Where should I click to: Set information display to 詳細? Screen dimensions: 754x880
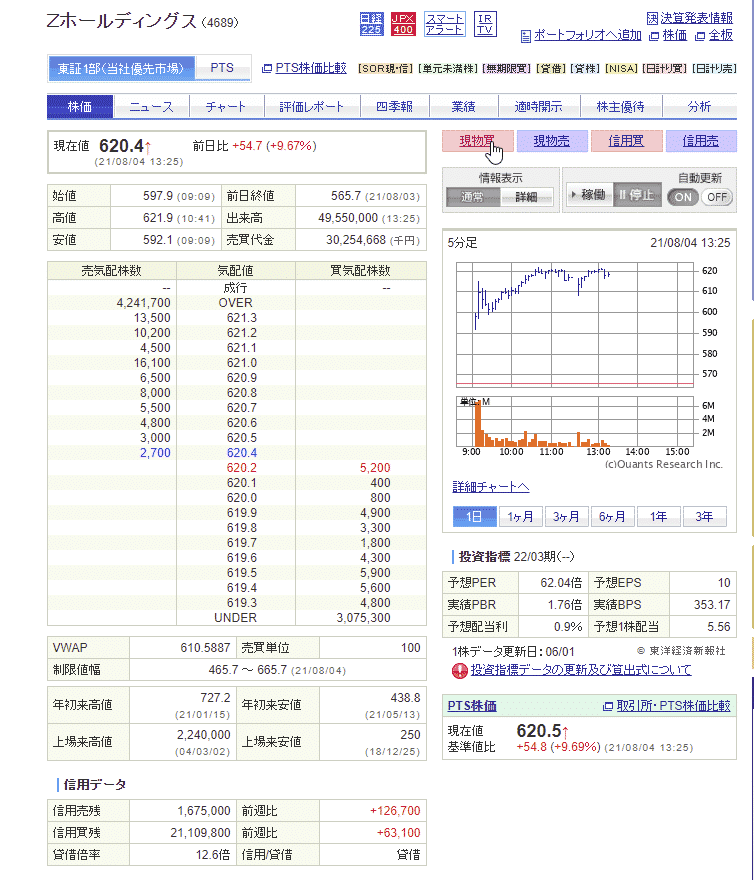point(526,197)
